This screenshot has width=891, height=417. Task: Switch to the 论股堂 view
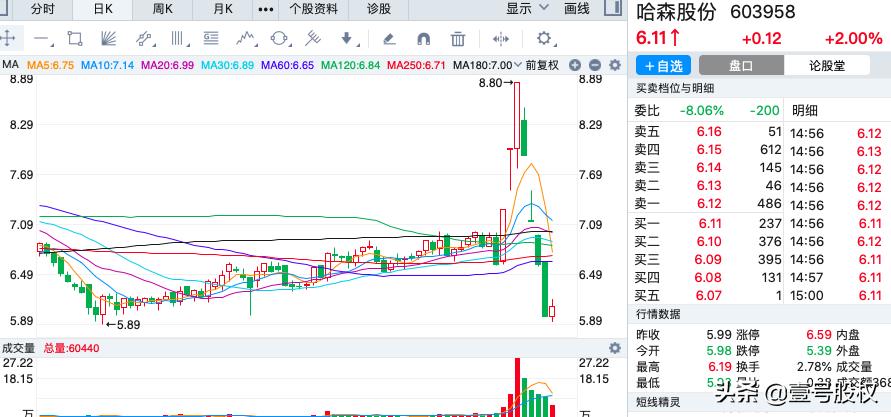(x=826, y=65)
